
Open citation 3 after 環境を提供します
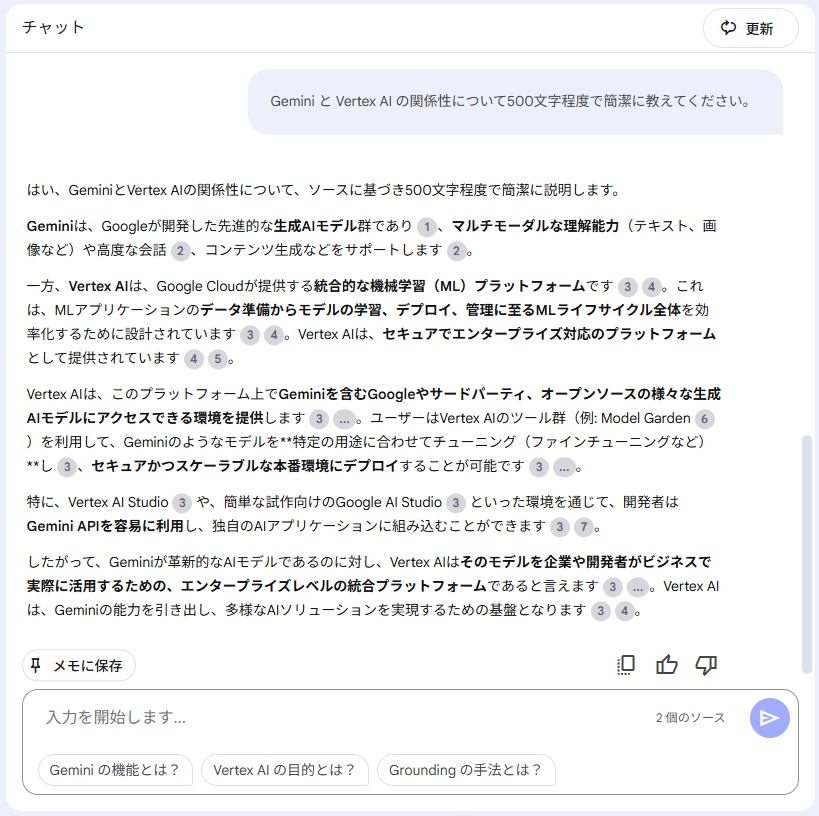[x=319, y=419]
